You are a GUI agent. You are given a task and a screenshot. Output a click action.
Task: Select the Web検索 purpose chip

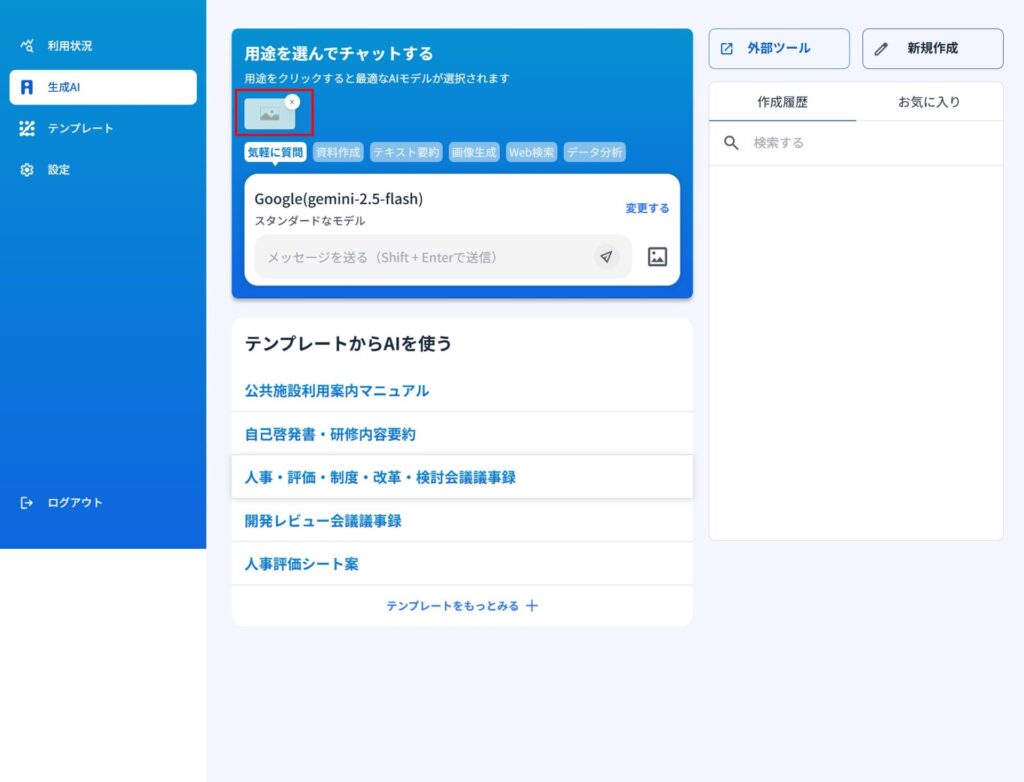point(531,153)
